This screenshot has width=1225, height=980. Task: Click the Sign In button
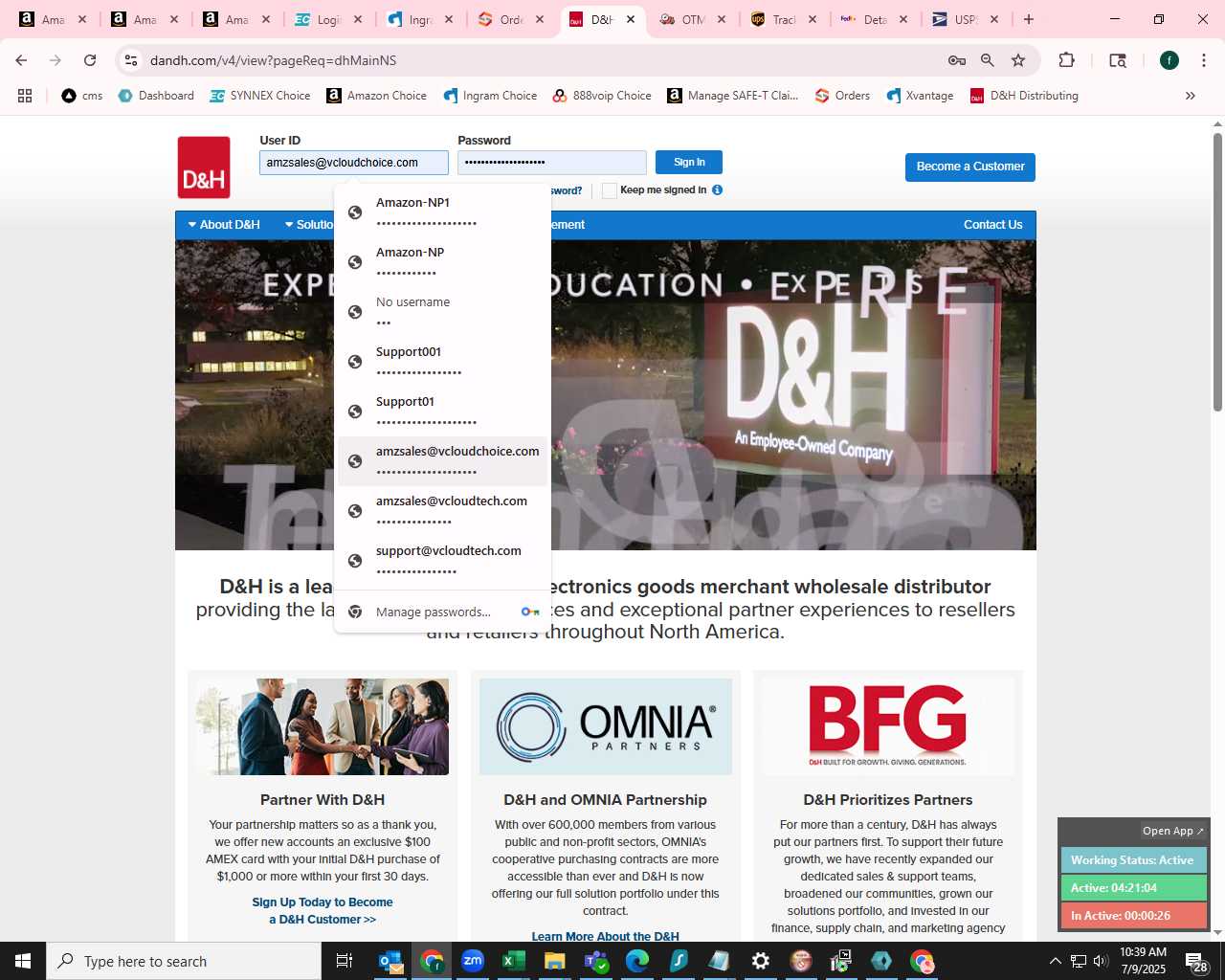pyautogui.click(x=689, y=163)
